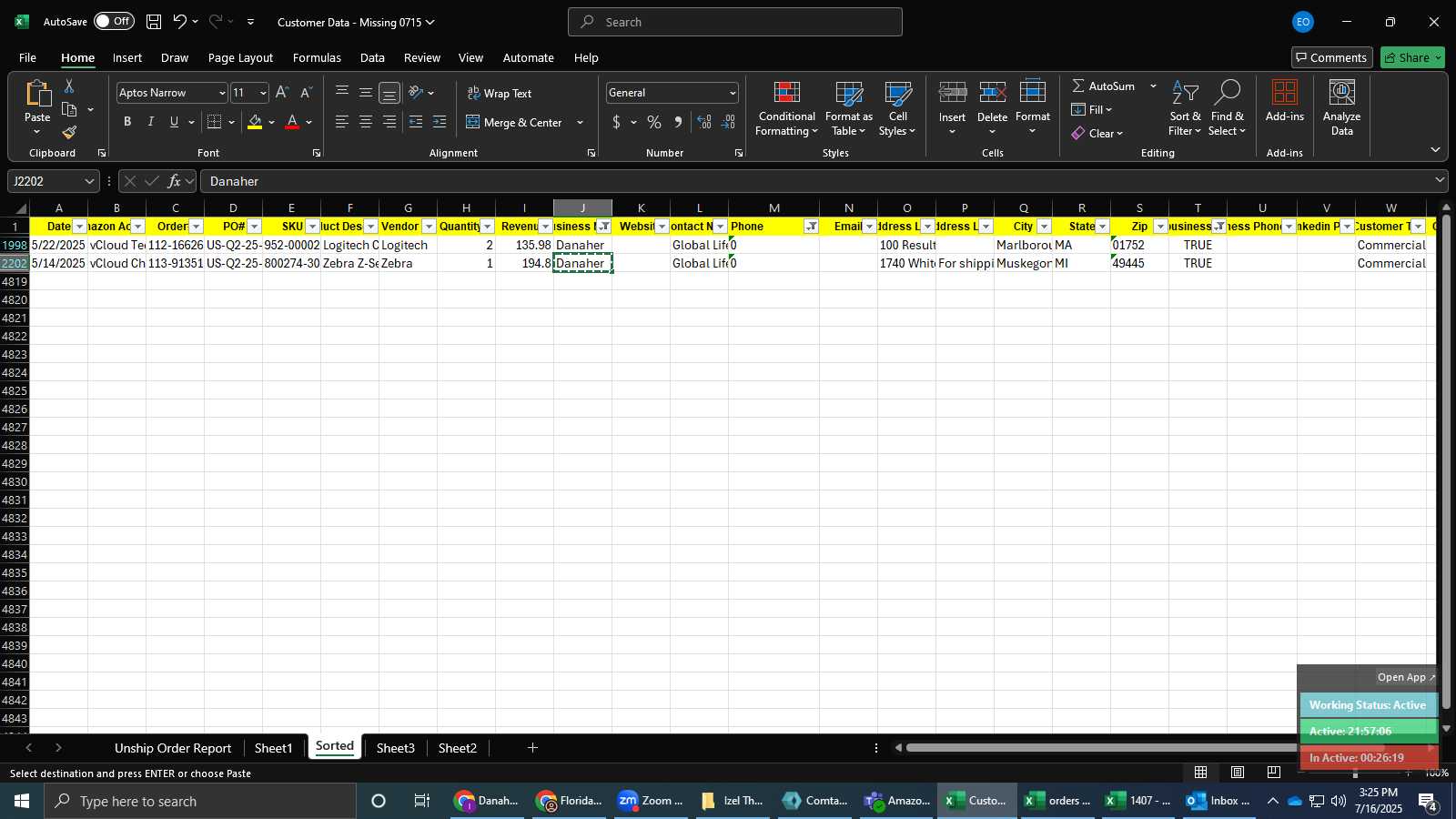Switch to Sheet3 tab
The image size is (1456, 819).
[395, 748]
